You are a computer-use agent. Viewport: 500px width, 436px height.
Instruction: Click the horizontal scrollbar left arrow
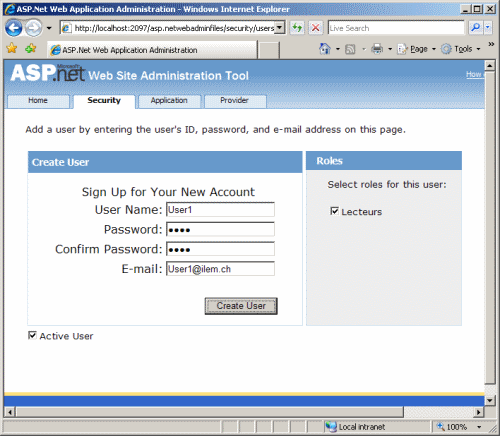pos(10,412)
